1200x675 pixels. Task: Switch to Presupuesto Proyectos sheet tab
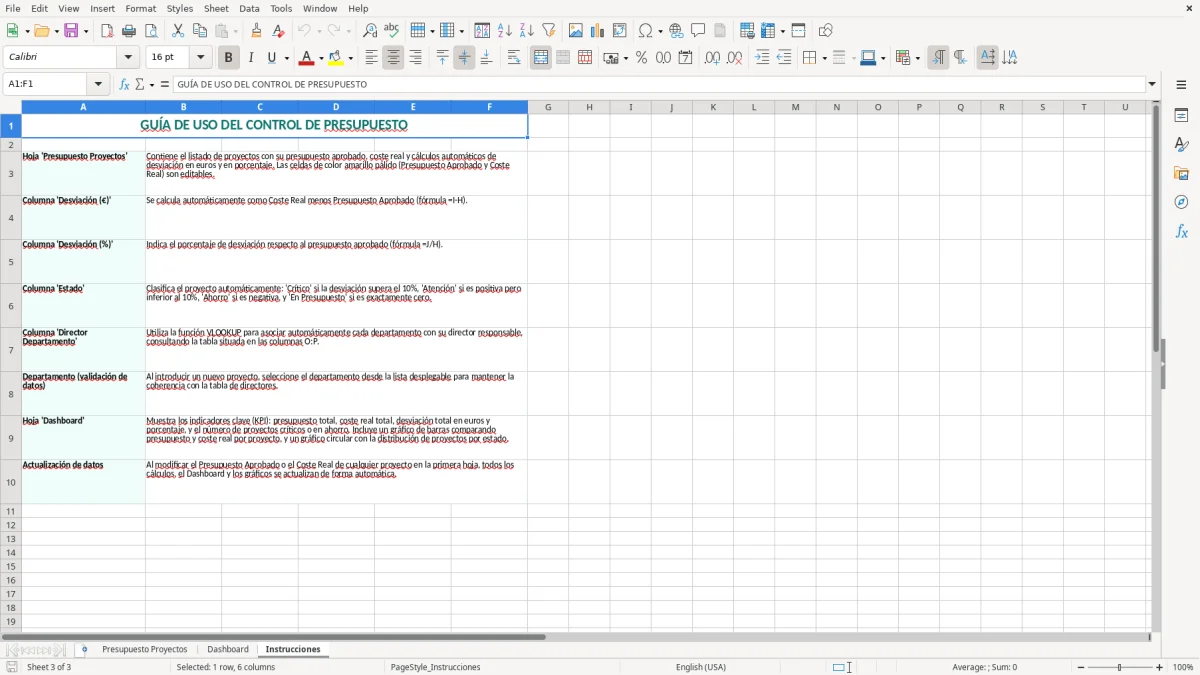click(145, 649)
